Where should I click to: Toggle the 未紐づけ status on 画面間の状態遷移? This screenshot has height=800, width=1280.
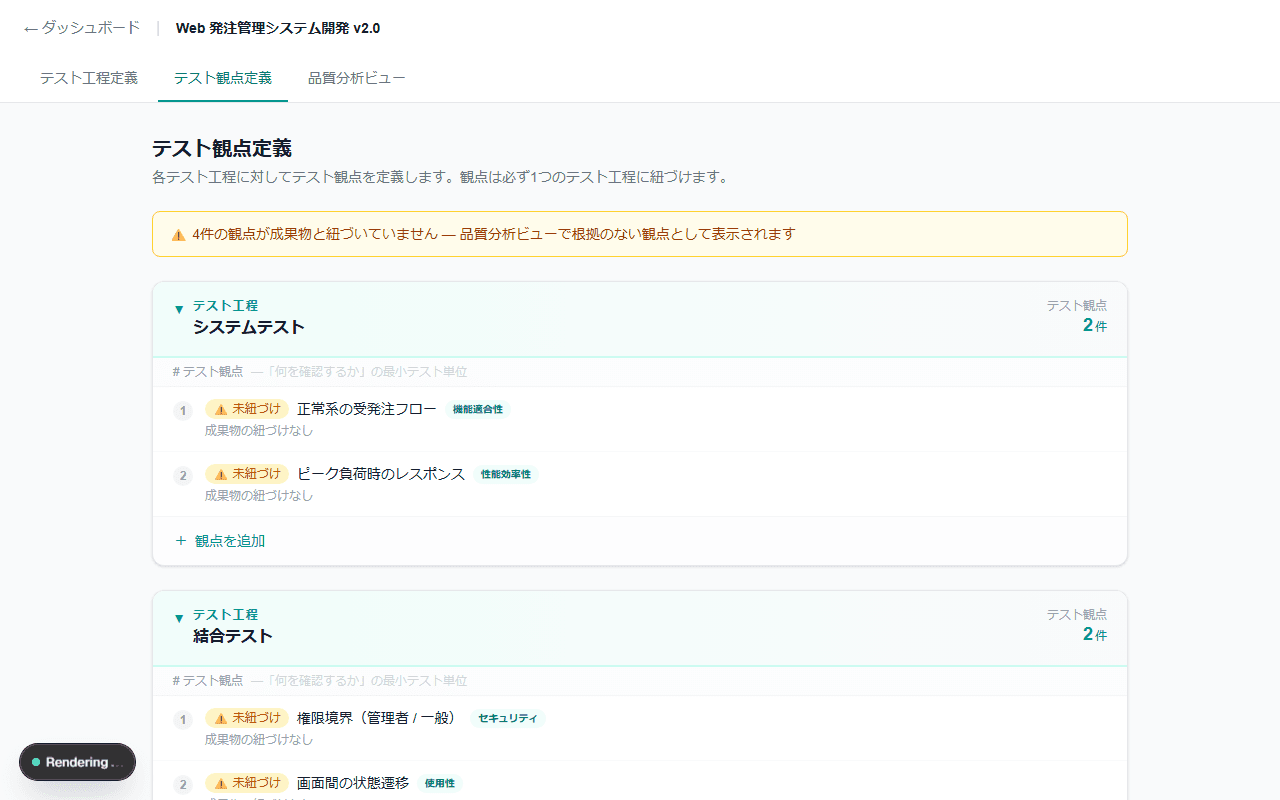pyautogui.click(x=247, y=783)
